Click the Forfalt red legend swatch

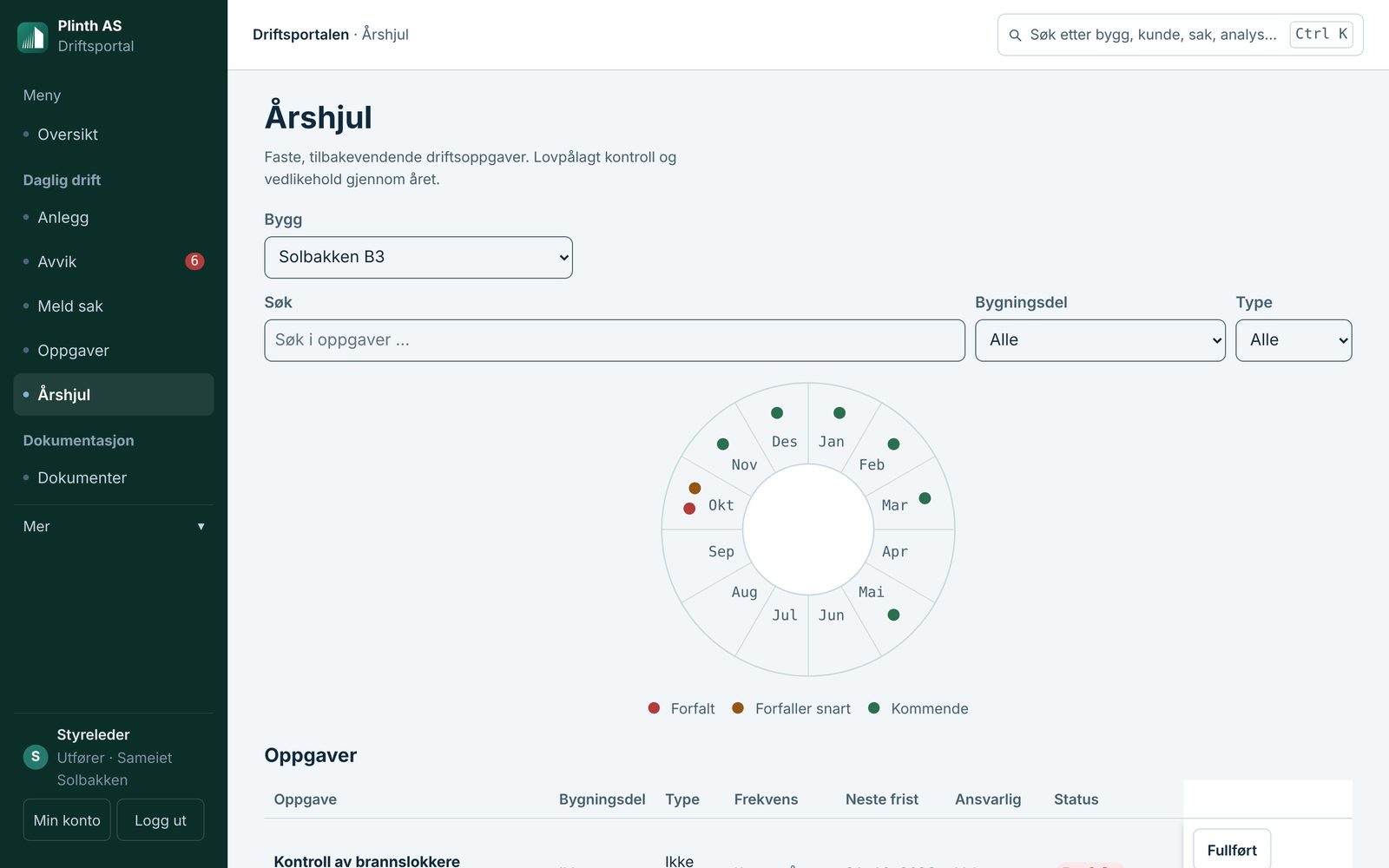tap(654, 708)
